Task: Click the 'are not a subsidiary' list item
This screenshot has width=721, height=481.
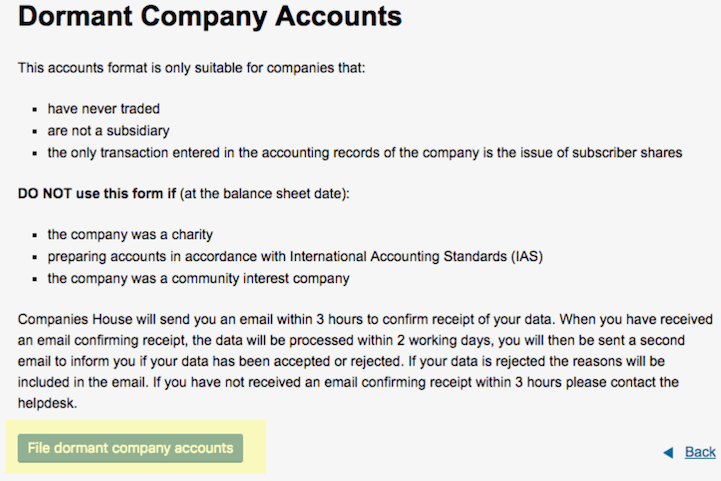Action: (109, 131)
